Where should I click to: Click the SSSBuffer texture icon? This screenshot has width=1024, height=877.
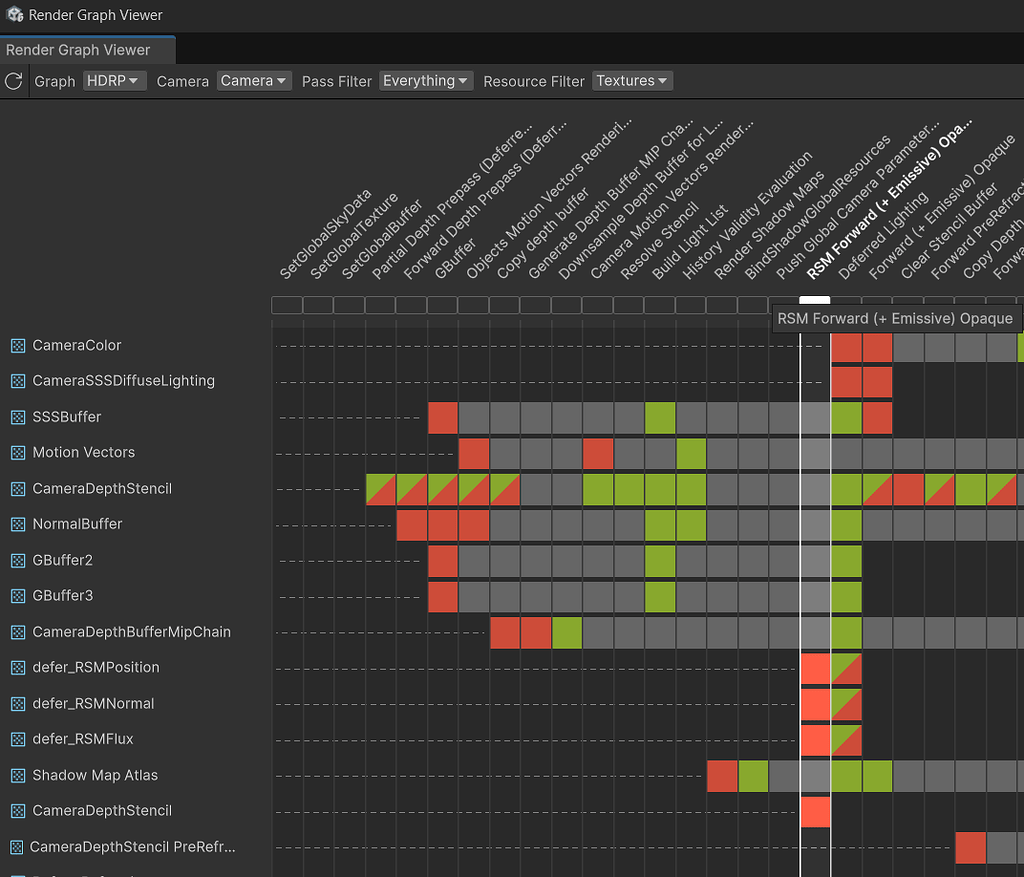point(18,417)
